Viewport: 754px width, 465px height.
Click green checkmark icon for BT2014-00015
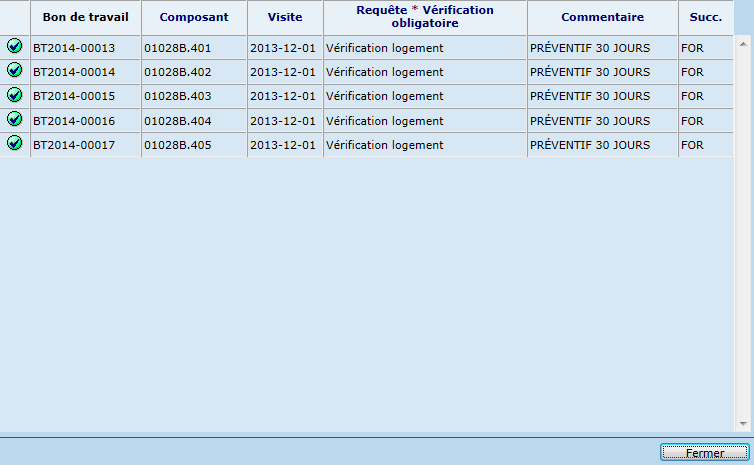click(x=15, y=95)
